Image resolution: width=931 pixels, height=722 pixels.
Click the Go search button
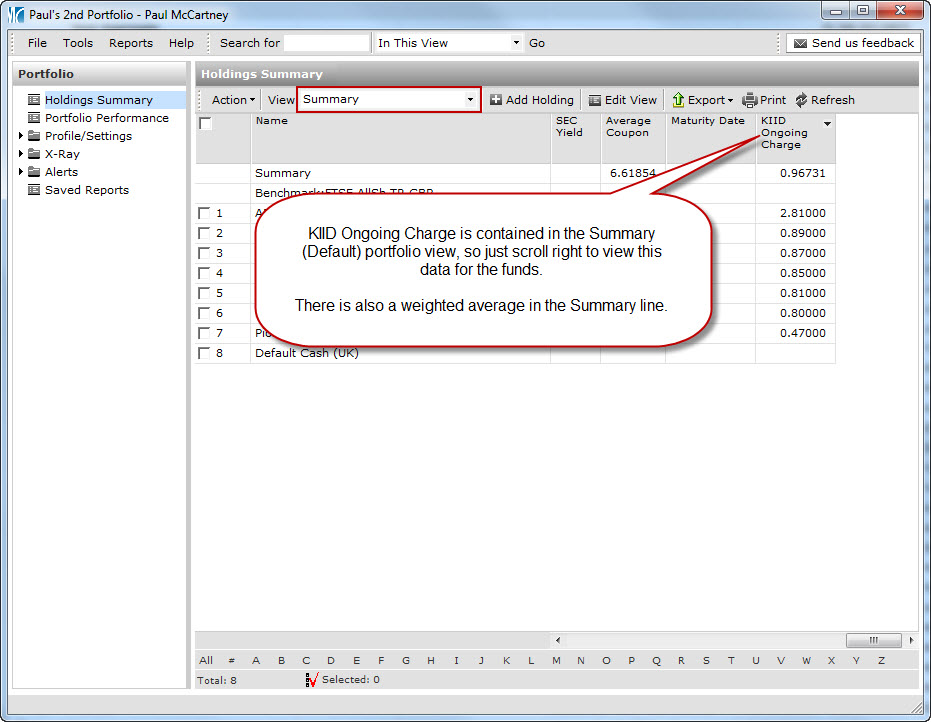coord(537,43)
